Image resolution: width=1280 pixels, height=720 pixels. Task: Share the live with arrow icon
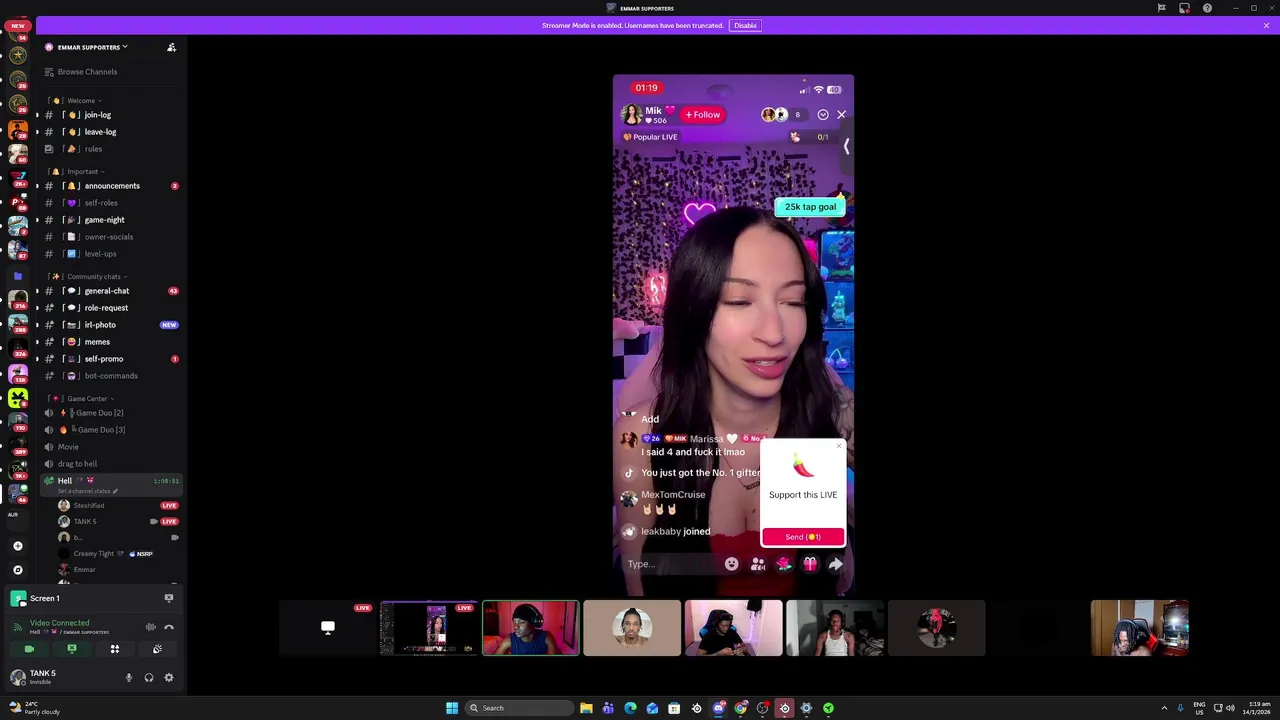pos(836,564)
